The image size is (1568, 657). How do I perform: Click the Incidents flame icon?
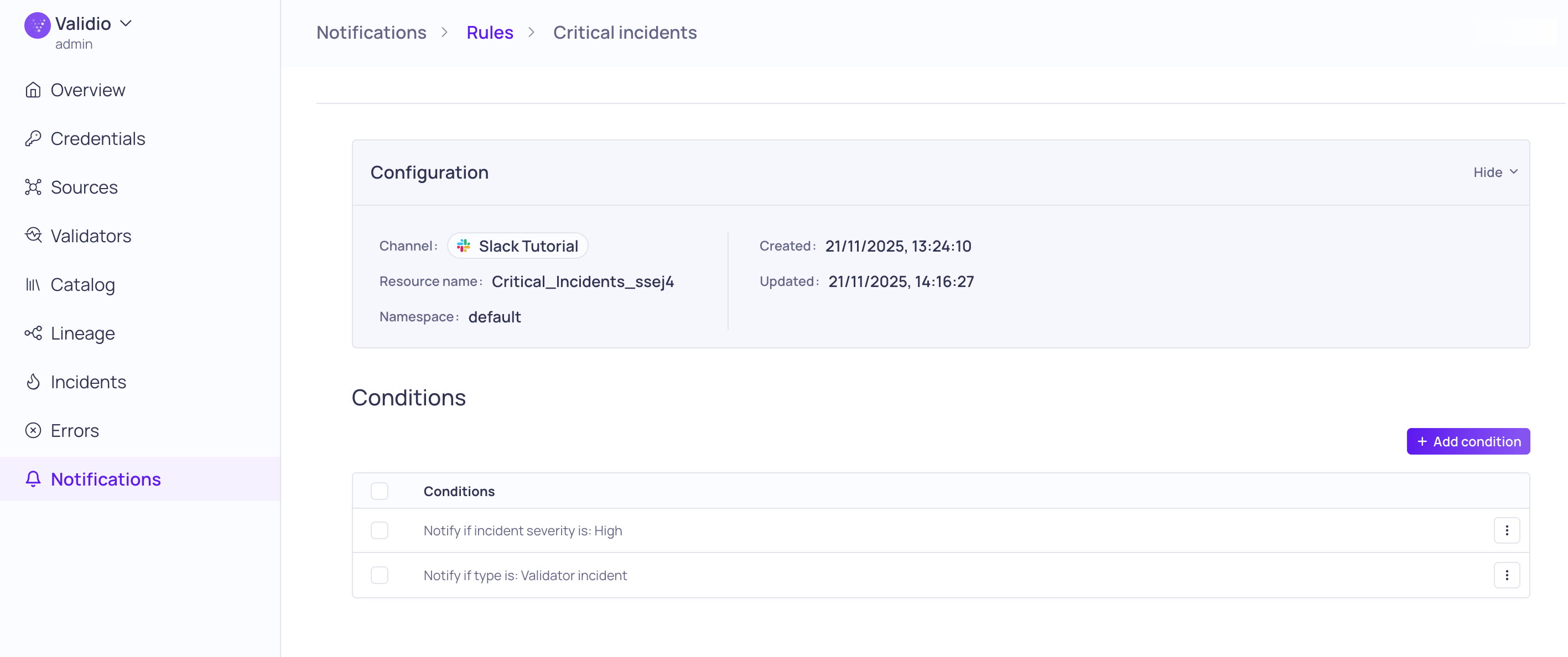(33, 382)
